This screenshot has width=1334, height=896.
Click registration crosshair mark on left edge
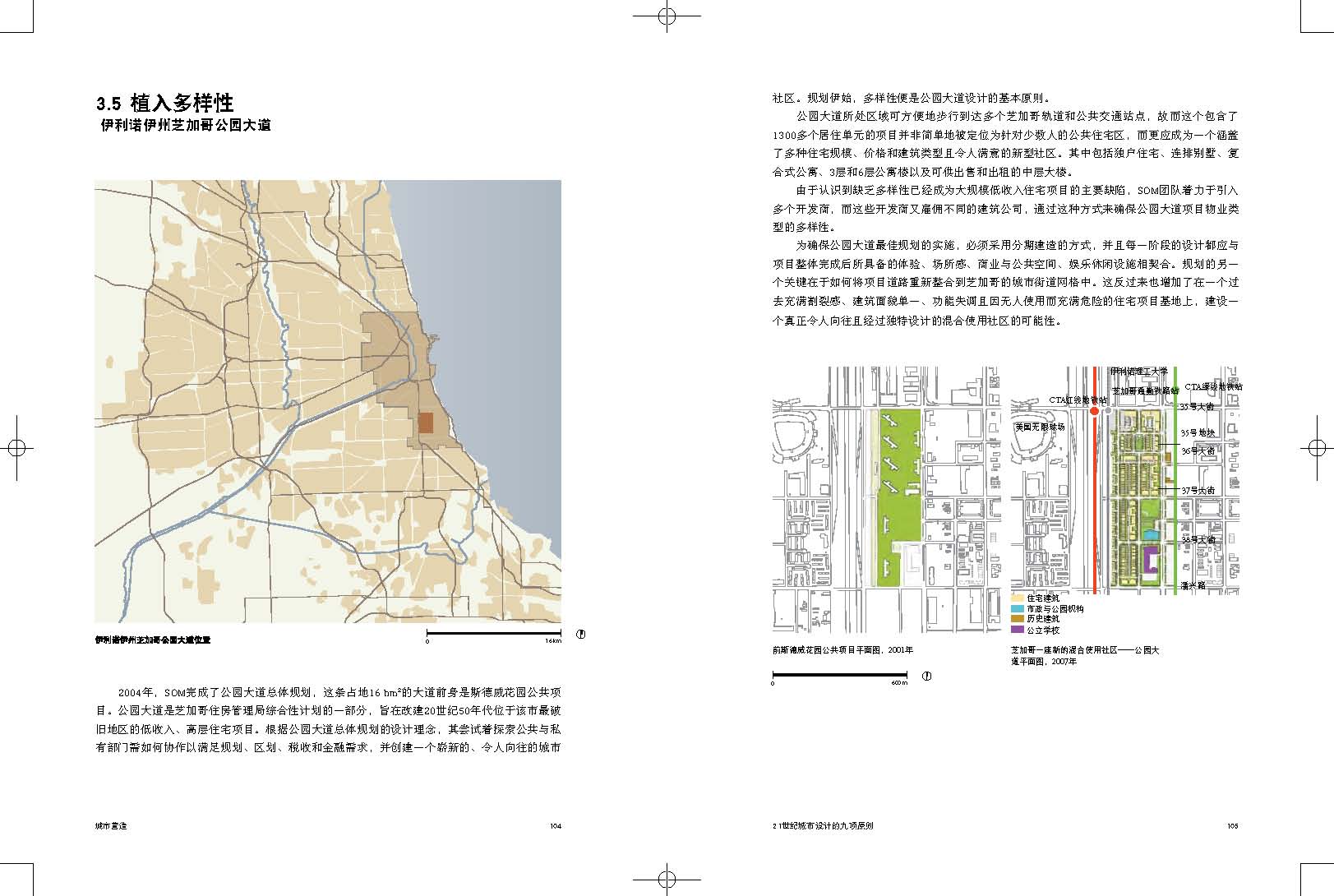click(16, 448)
